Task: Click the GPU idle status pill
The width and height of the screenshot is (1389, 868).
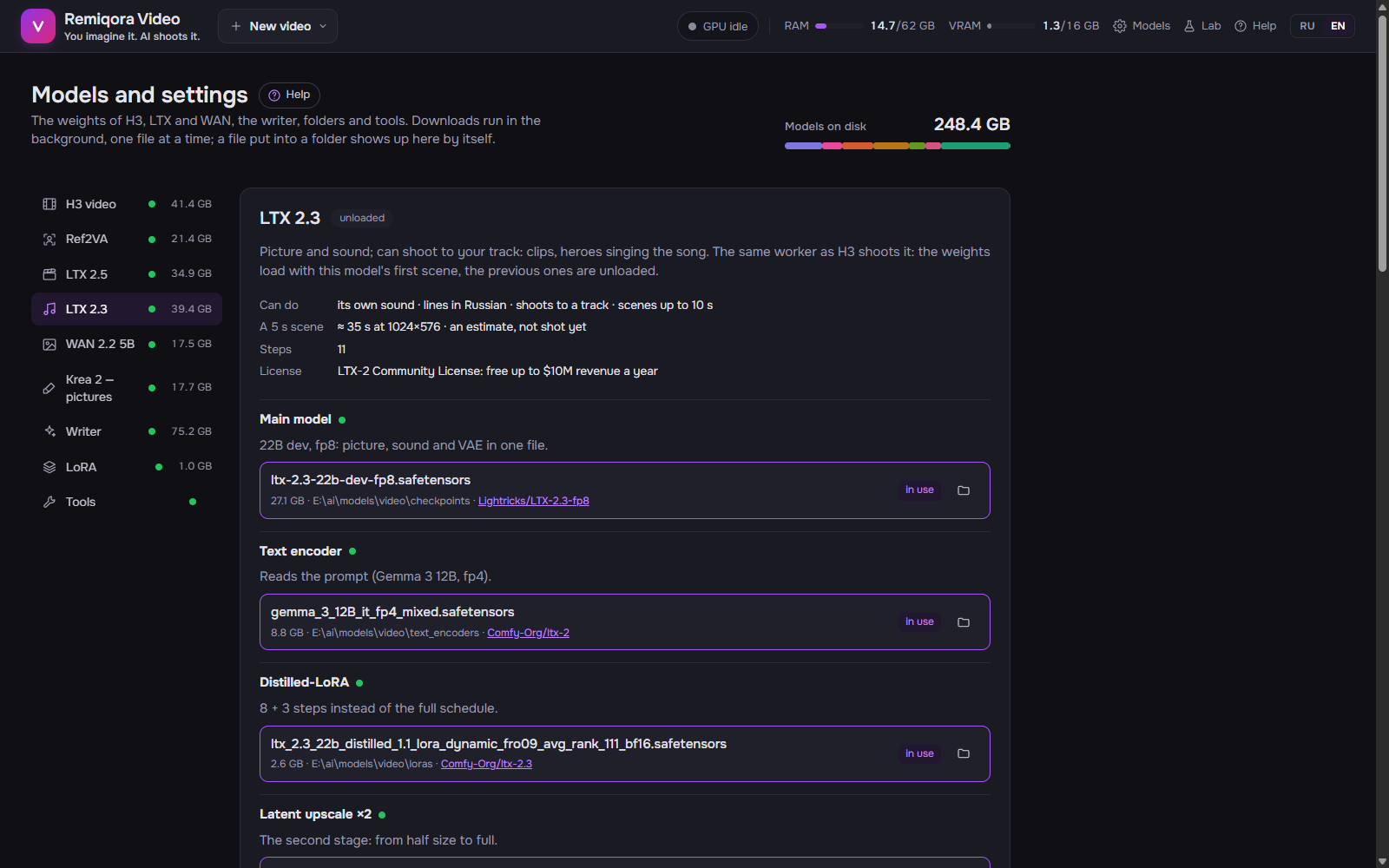Action: 718,26
